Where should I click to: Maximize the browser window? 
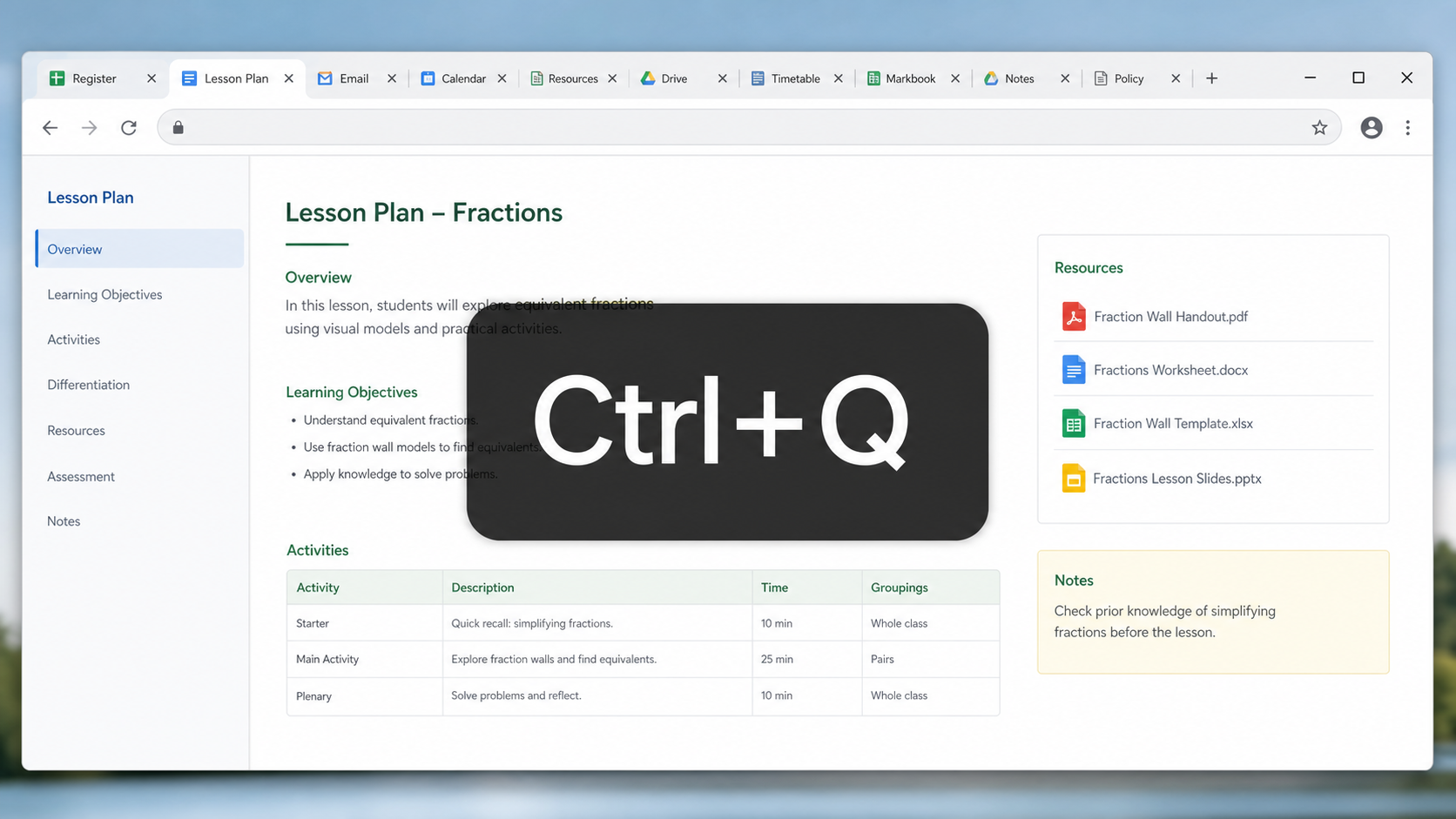1358,78
